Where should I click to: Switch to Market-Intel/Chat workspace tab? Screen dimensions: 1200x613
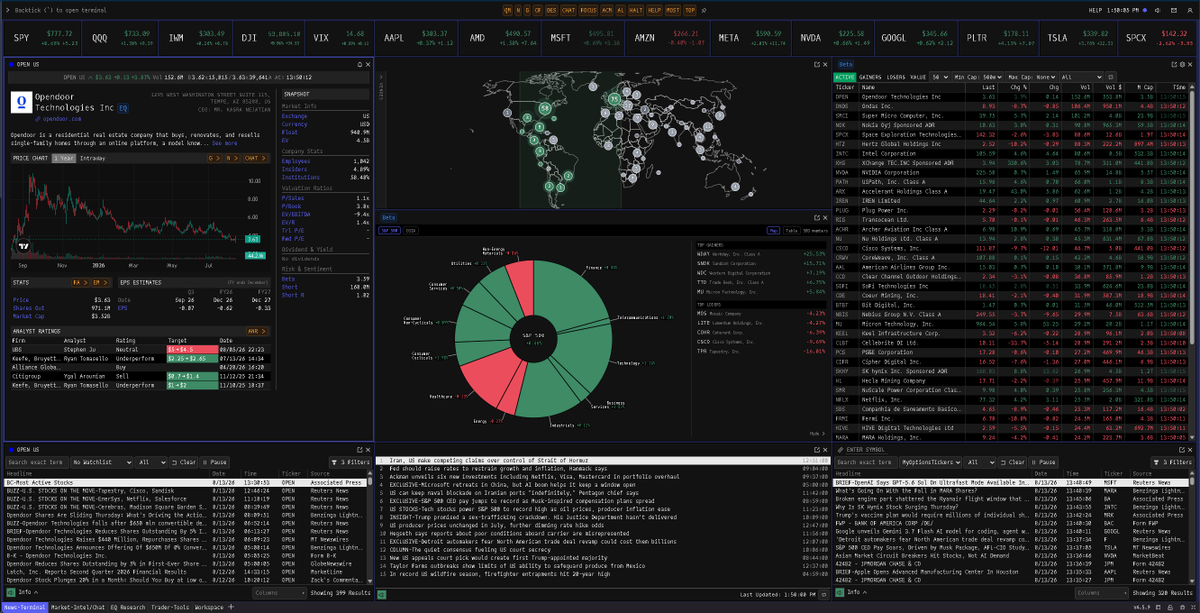coord(78,607)
